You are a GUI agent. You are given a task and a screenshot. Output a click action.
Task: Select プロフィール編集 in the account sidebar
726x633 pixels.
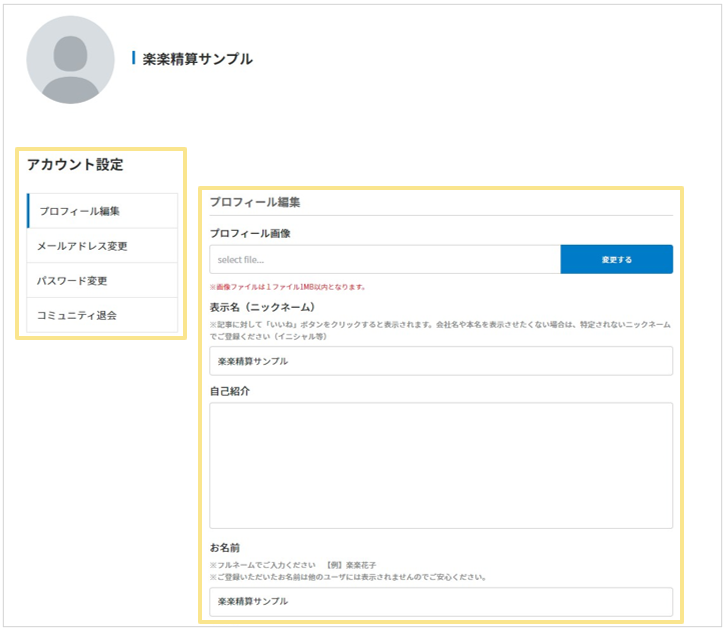click(x=80, y=211)
